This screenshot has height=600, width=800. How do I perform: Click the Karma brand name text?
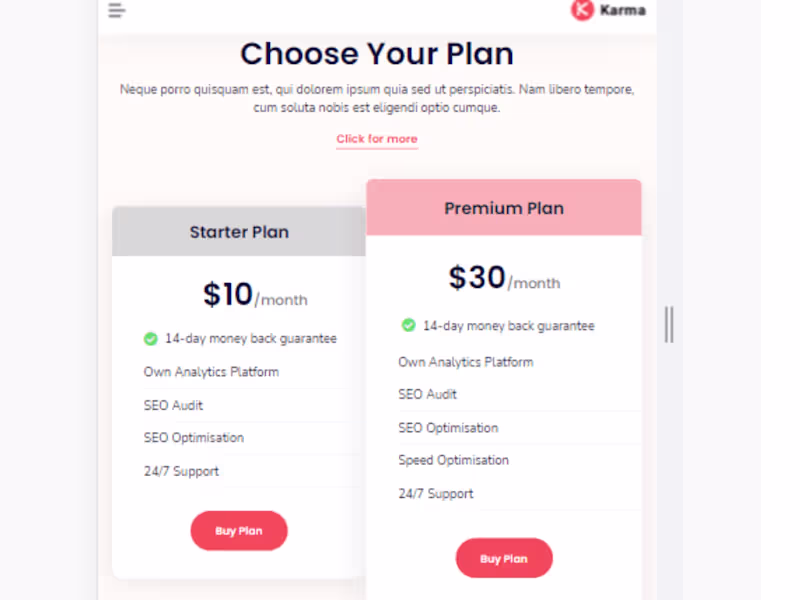tap(623, 11)
